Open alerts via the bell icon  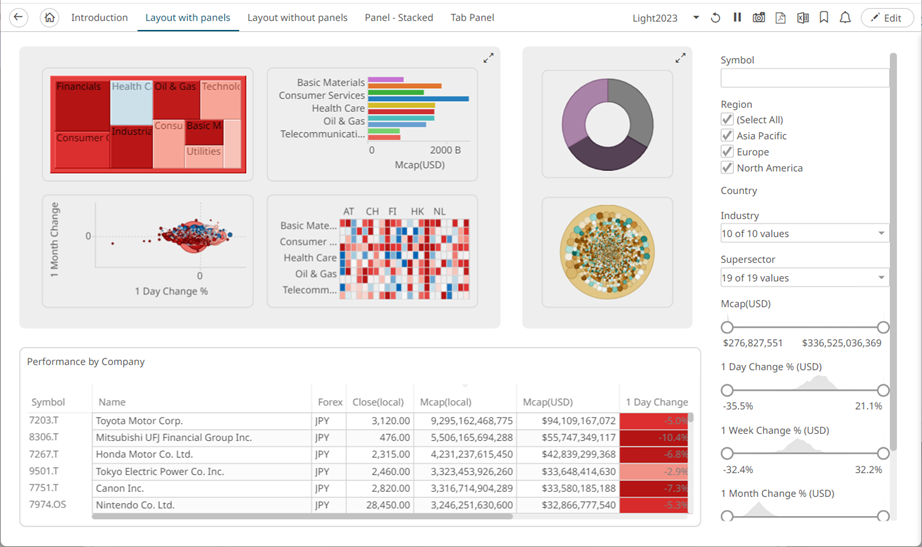click(x=845, y=18)
